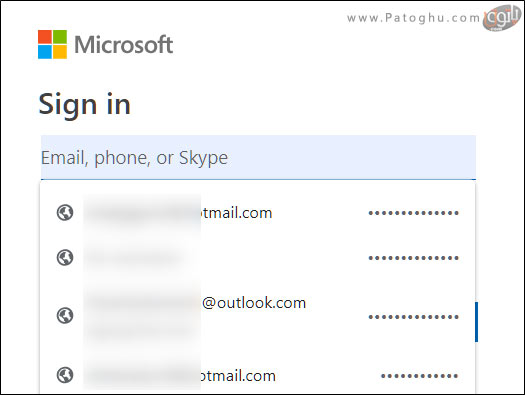525x395 pixels.
Task: Click the www.Patoghu.com watermark text
Action: tap(414, 18)
